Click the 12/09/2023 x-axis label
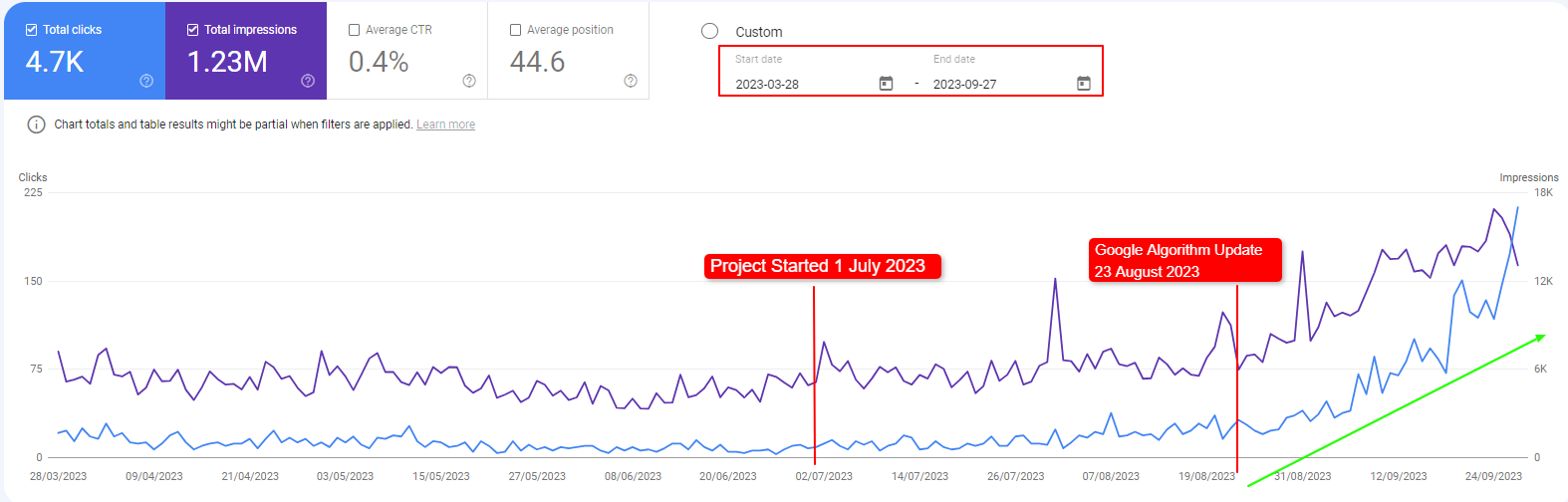 [1399, 476]
